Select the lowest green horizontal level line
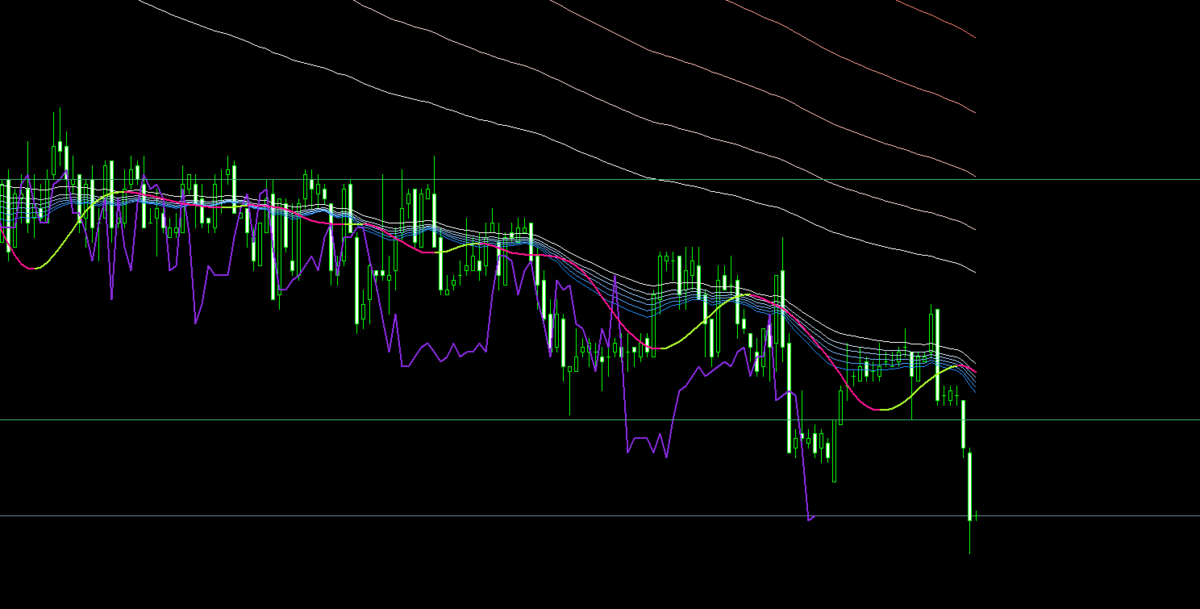The width and height of the screenshot is (1200, 609). (600, 516)
